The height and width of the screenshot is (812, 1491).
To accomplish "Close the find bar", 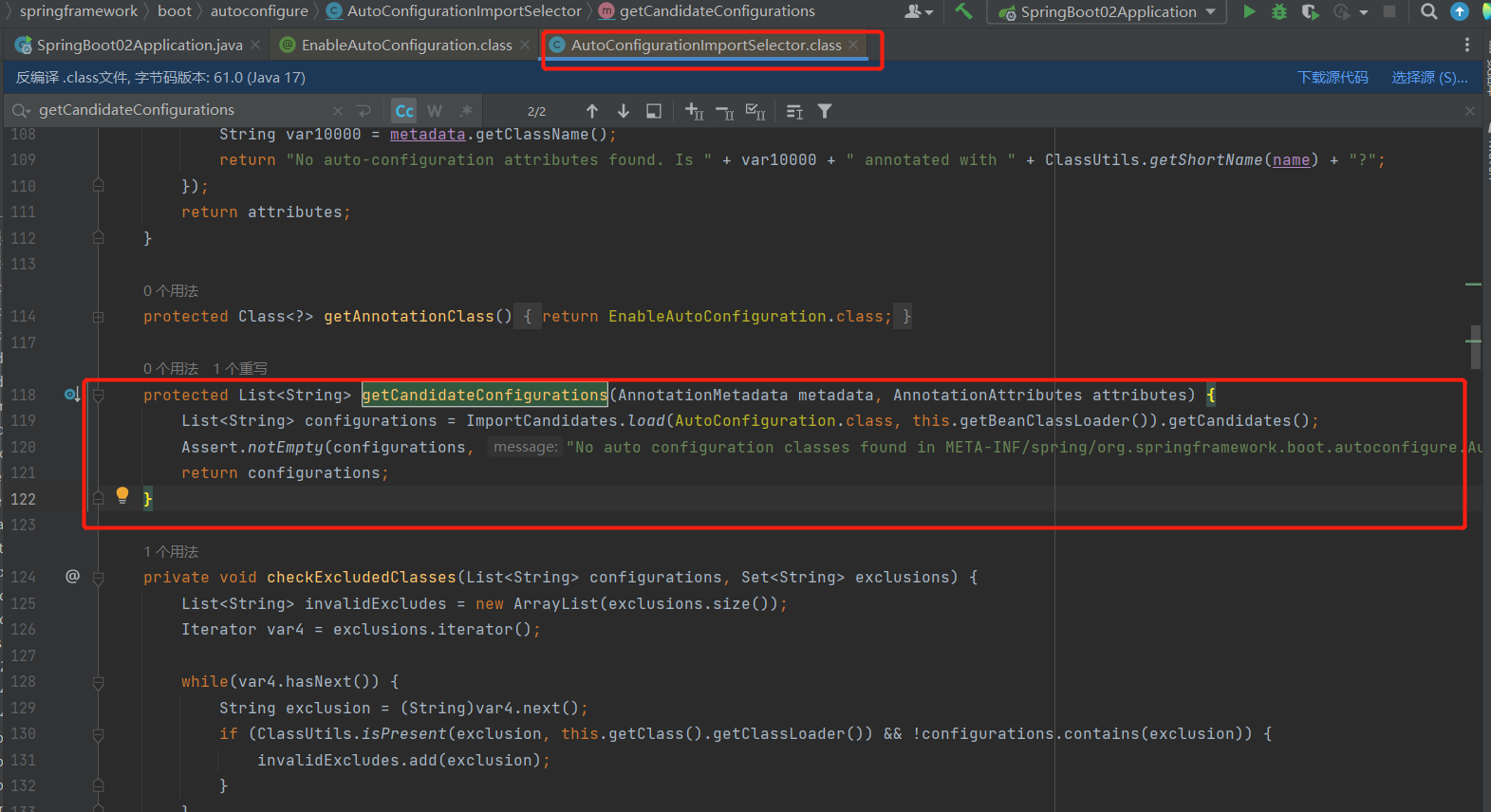I will coord(1470,111).
